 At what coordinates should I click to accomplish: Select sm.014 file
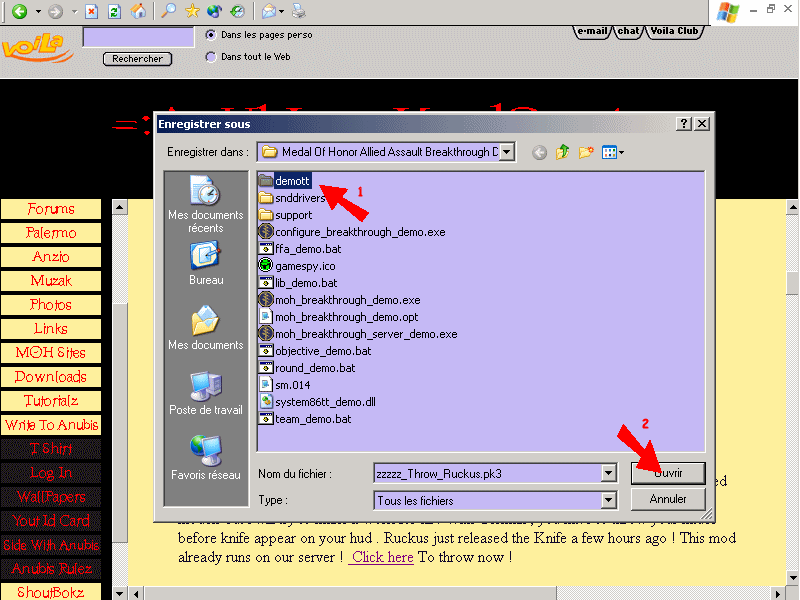(x=285, y=385)
